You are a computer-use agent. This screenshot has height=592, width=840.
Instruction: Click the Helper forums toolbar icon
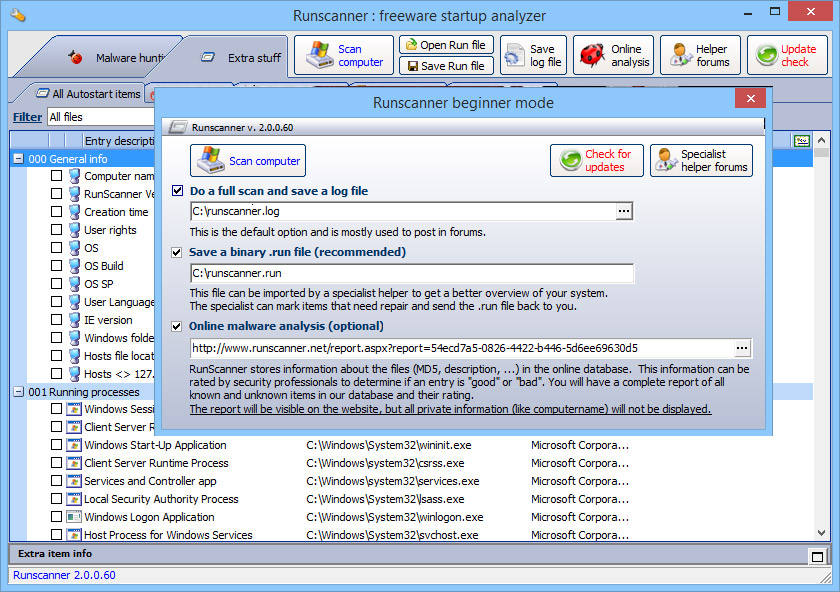pos(700,54)
